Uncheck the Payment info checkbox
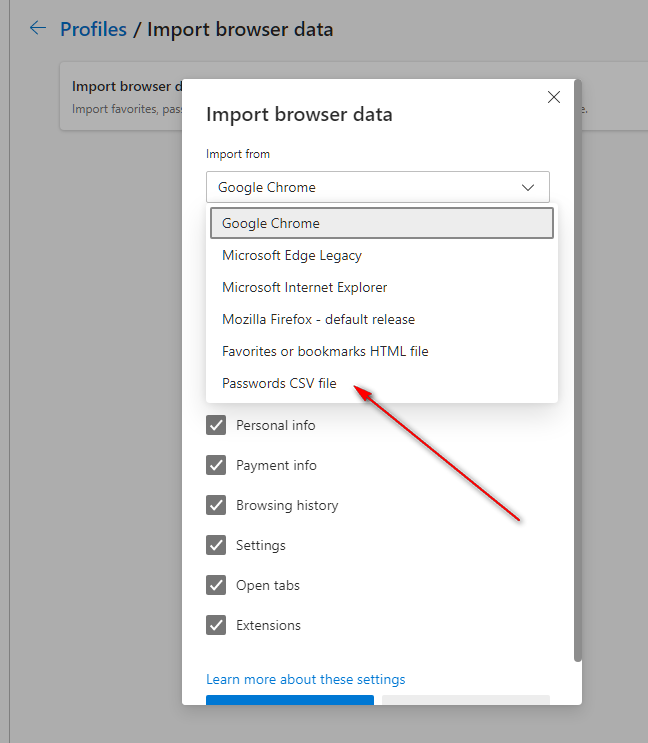This screenshot has height=743, width=648. point(216,465)
